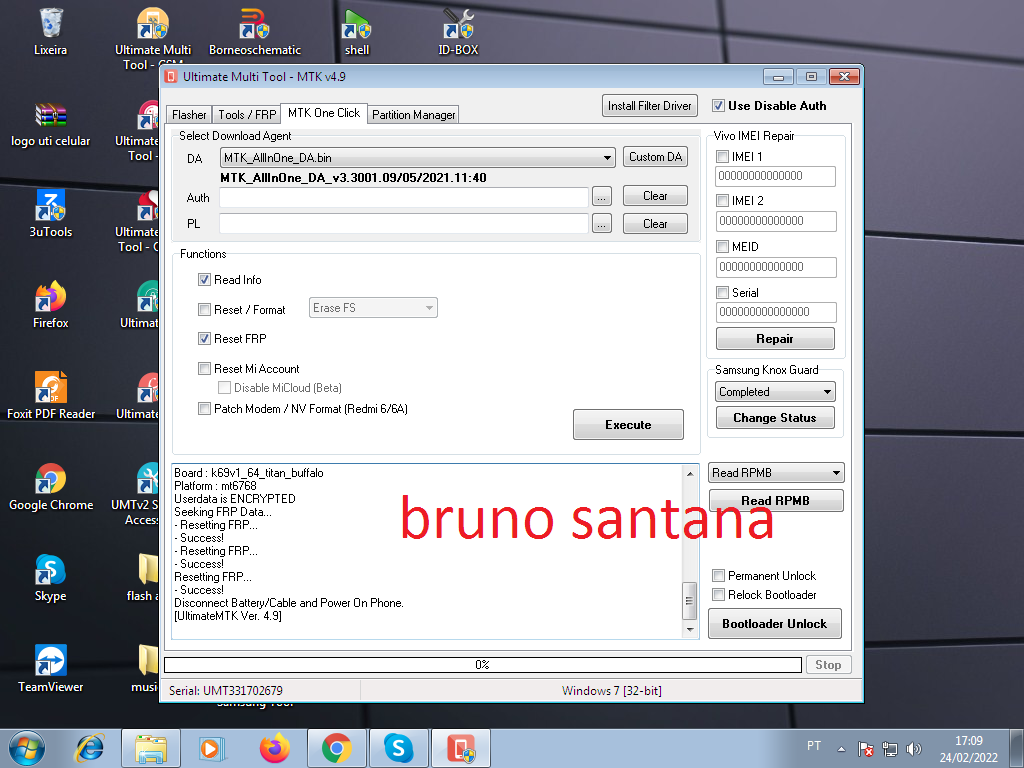Click Install Filter Driver button
This screenshot has height=768, width=1024.
[650, 106]
